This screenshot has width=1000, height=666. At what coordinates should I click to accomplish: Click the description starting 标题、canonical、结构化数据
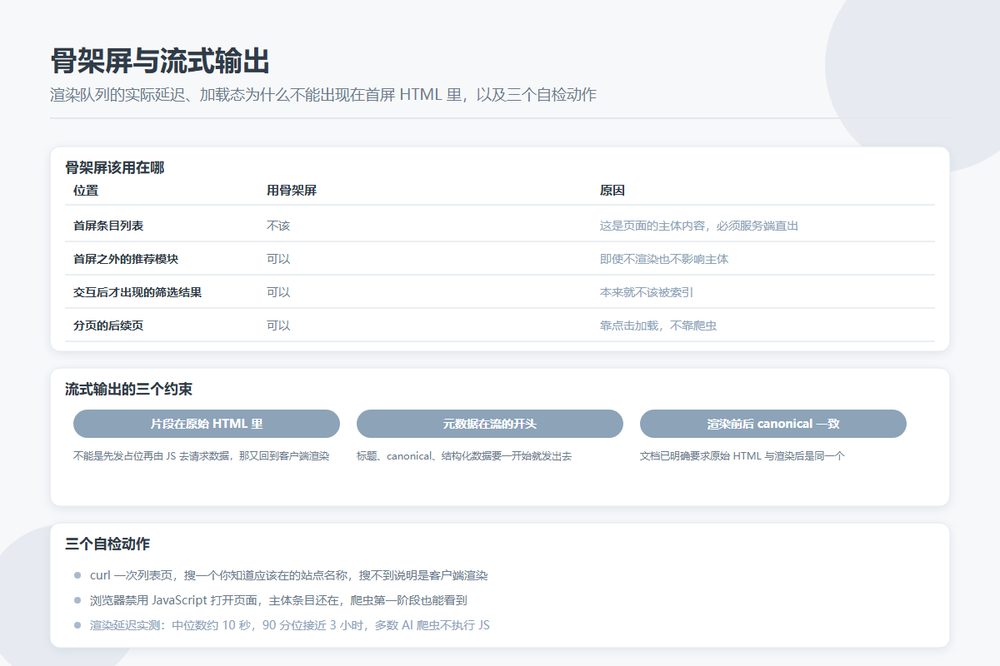pos(464,456)
